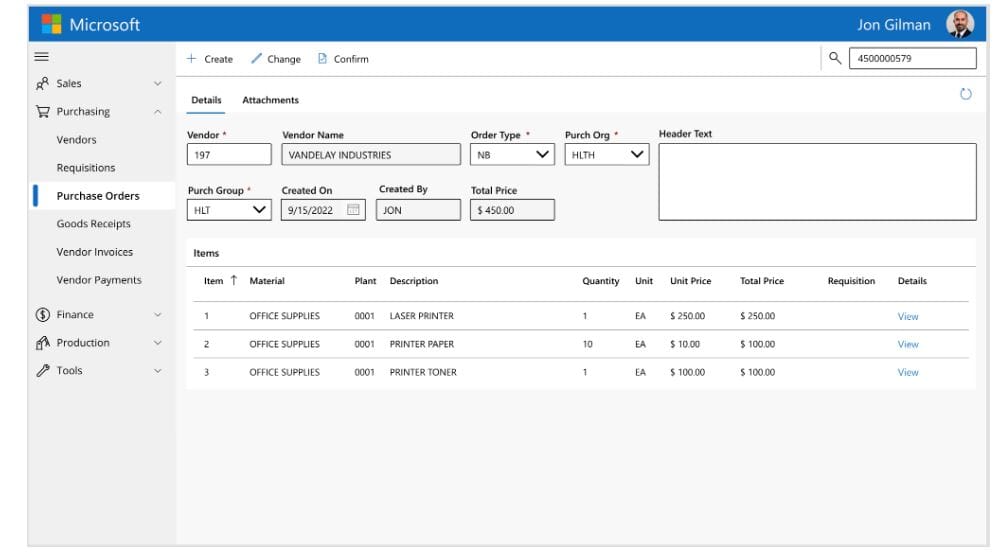Click the search magnifier icon

point(835,58)
